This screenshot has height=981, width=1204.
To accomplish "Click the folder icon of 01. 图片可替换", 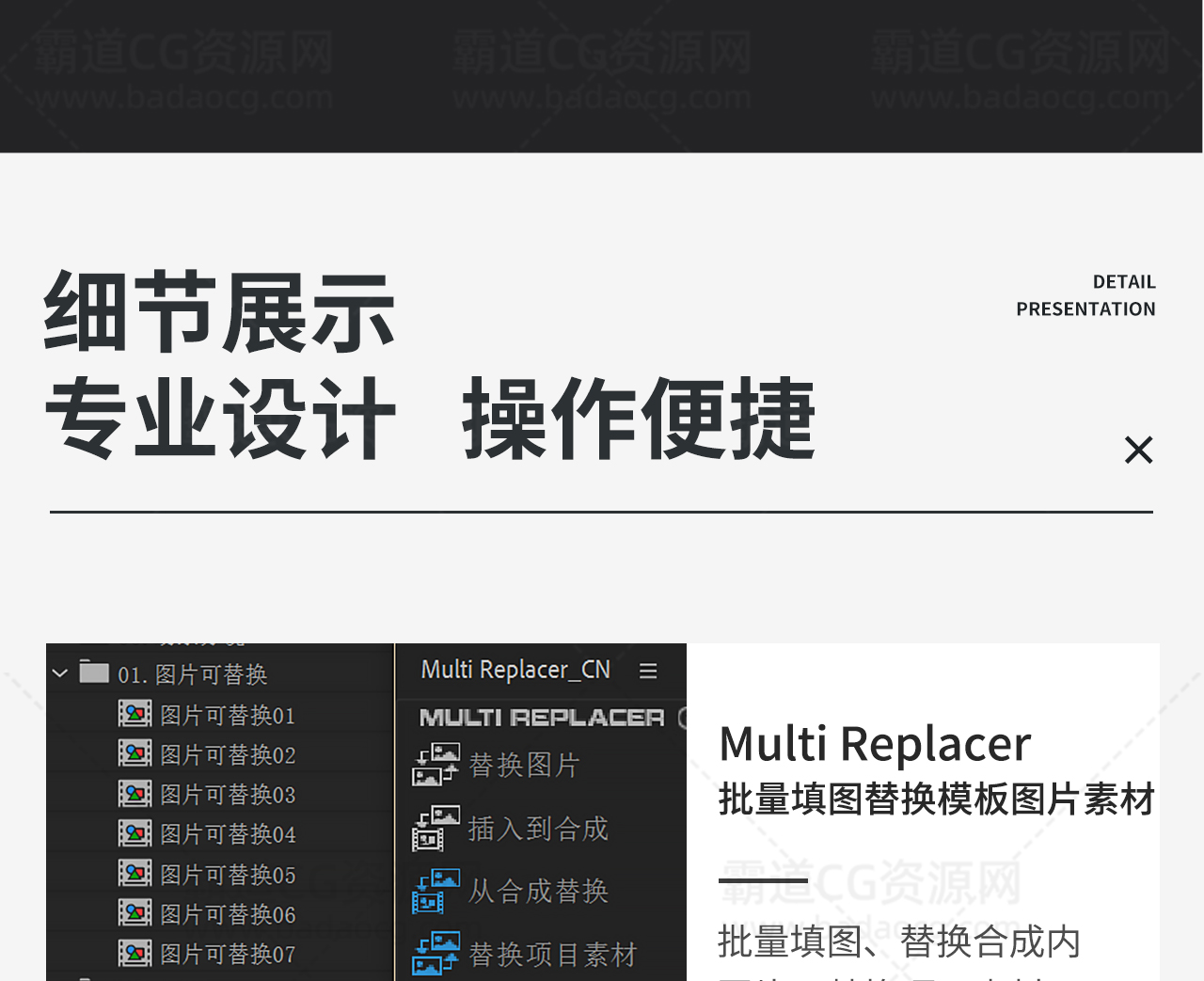I will coord(94,672).
